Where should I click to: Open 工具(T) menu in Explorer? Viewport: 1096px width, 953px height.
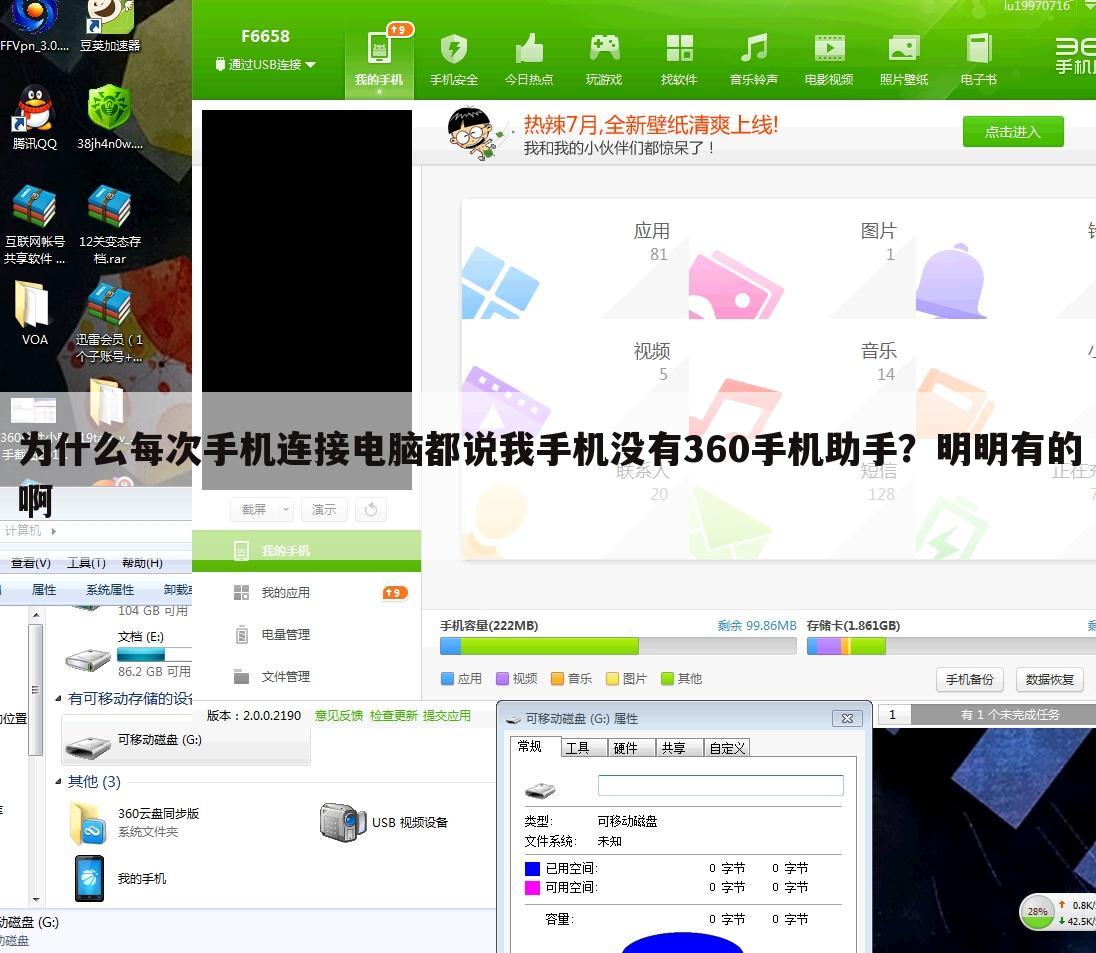coord(86,563)
